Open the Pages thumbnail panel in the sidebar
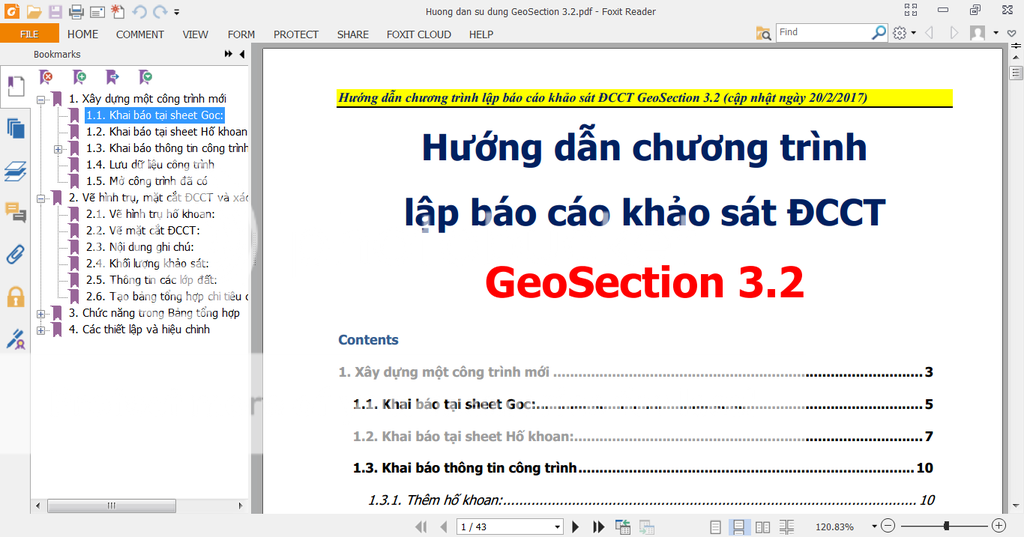Image resolution: width=1024 pixels, height=537 pixels. [15, 128]
